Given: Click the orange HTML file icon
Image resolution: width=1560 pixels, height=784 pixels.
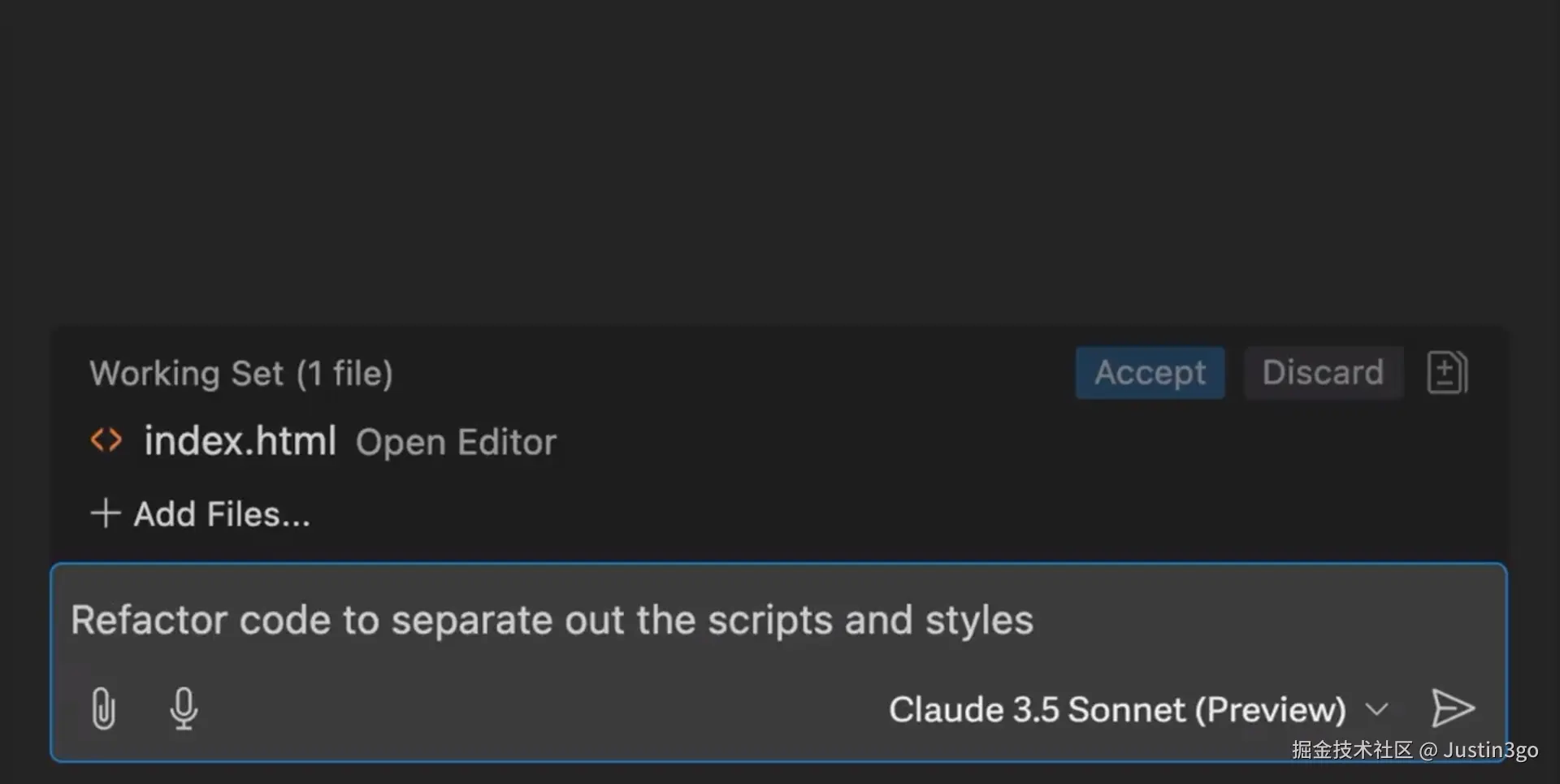Looking at the screenshot, I should (106, 440).
